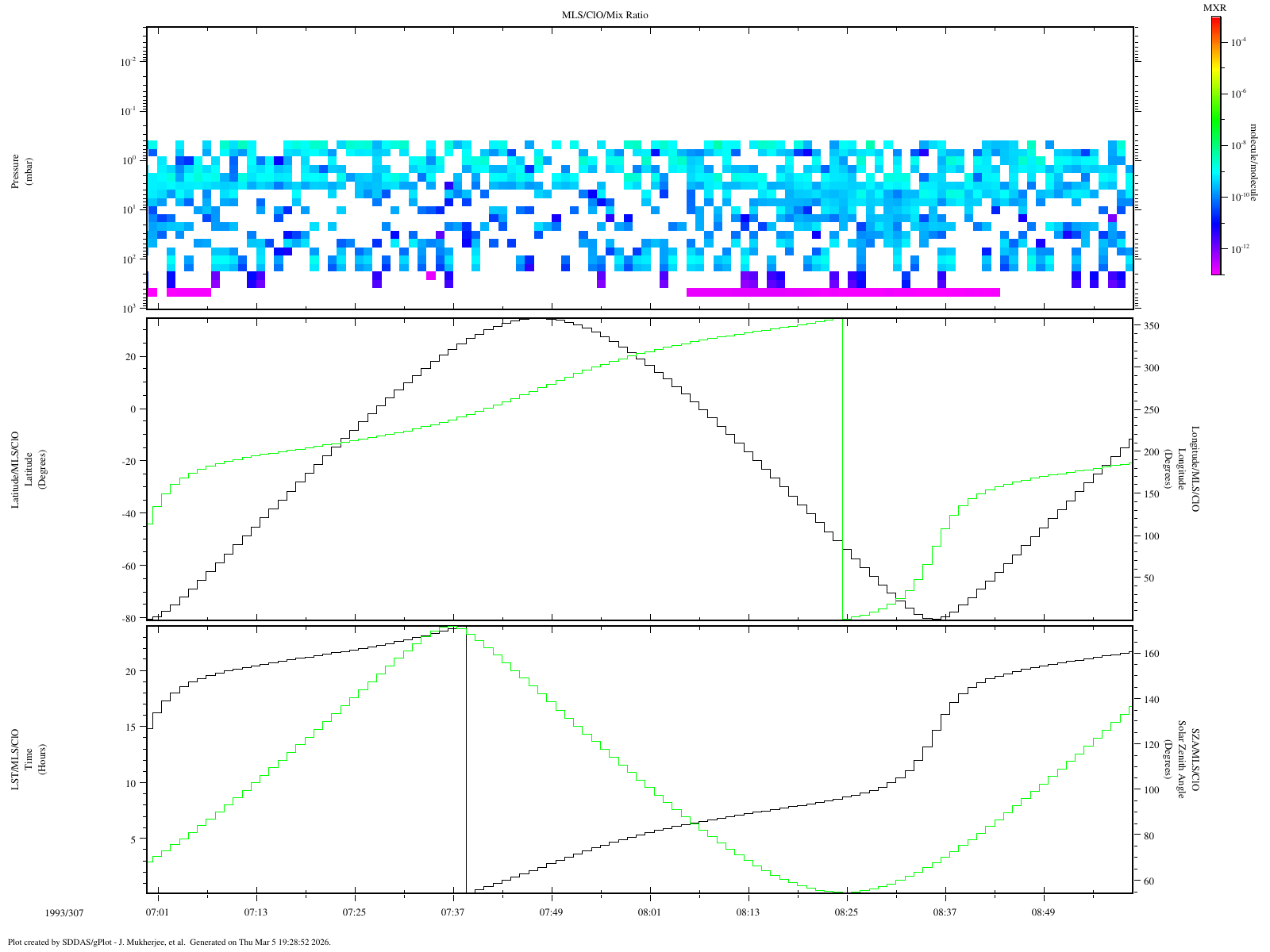Image resolution: width=1270 pixels, height=952 pixels.
Task: Select the 07:37 time tick label
Action: [452, 913]
